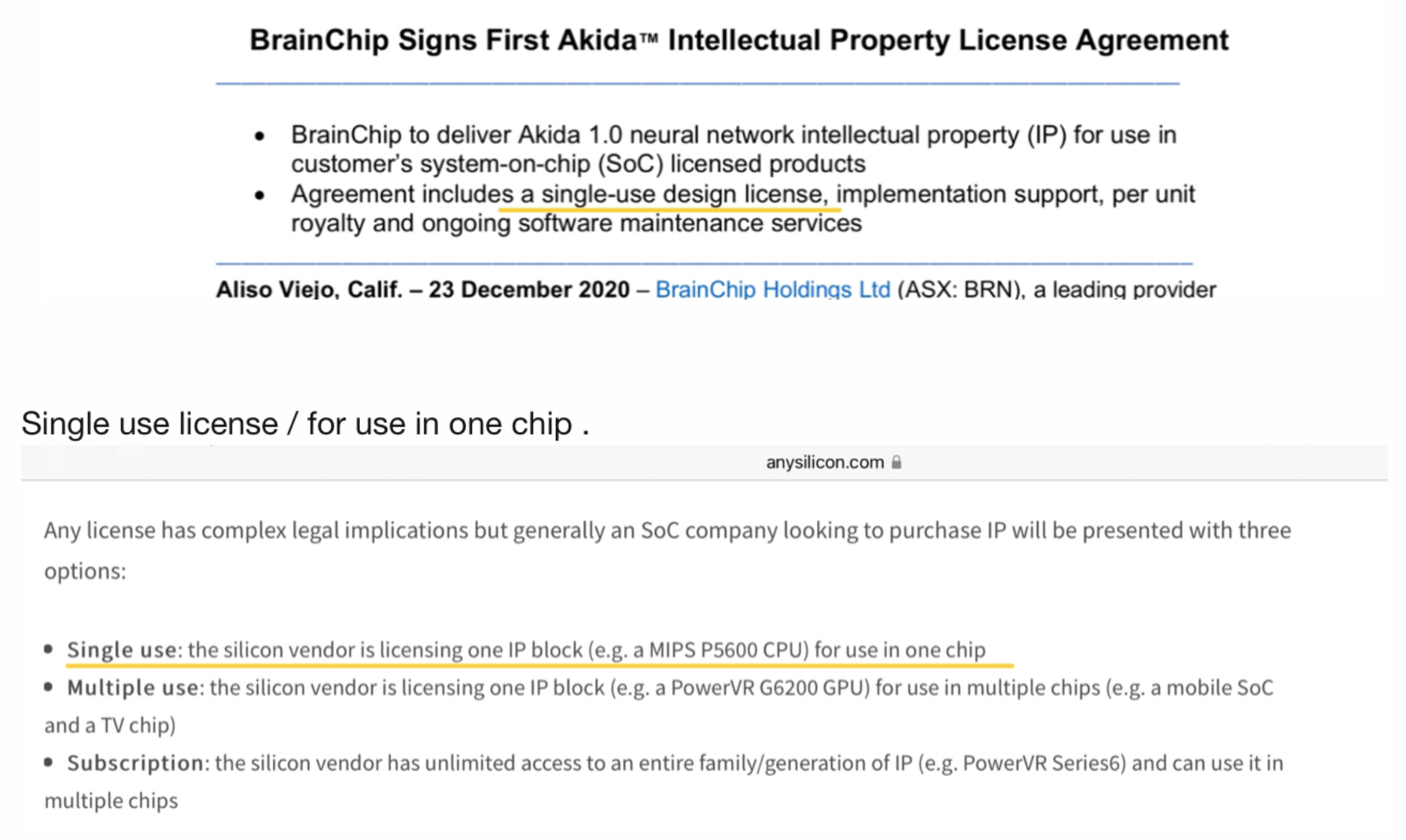The image size is (1406, 840).
Task: Open the BrainChip Holdings Ltd link
Action: 773,289
